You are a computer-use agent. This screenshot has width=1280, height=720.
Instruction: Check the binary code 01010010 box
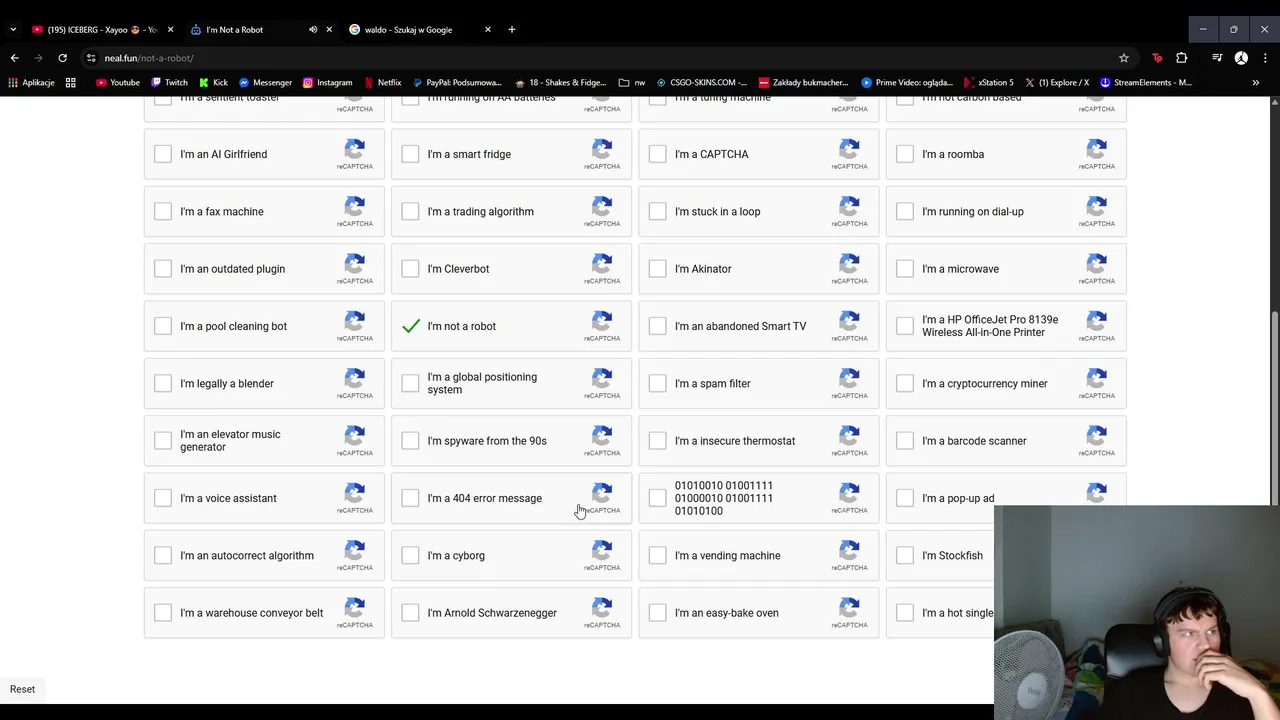tap(657, 498)
